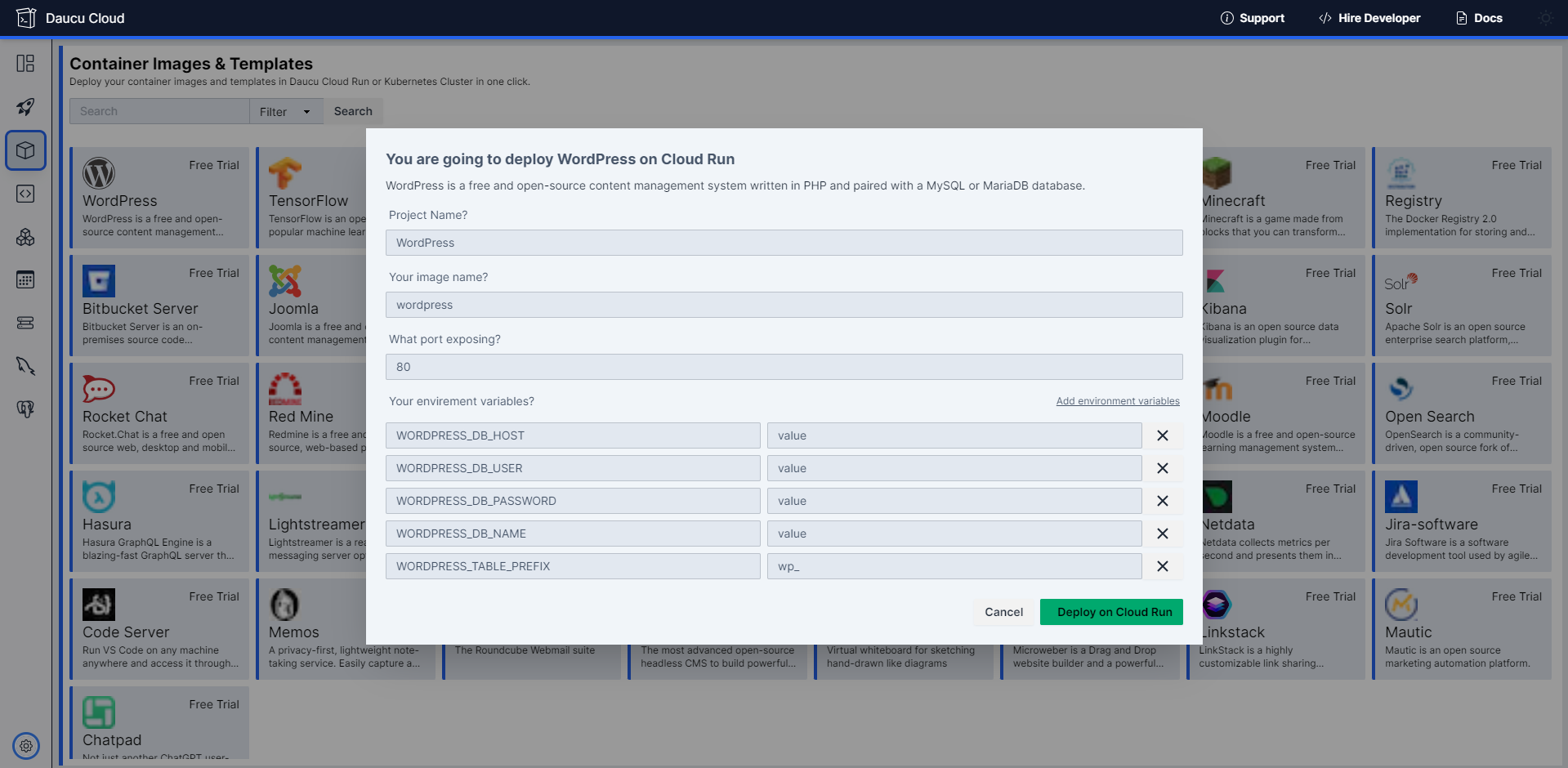Click the WORDPRESS_DB_PASSWORD key field
This screenshot has height=768, width=1568.
(573, 501)
